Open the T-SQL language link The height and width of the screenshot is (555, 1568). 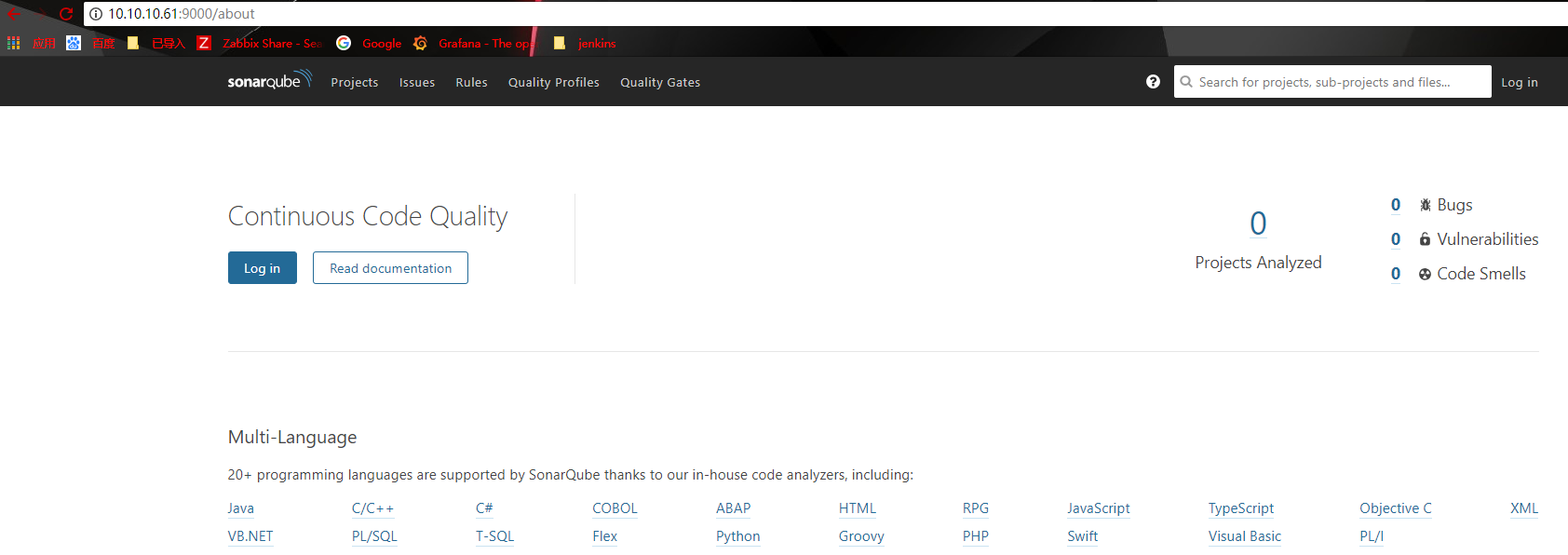click(494, 536)
